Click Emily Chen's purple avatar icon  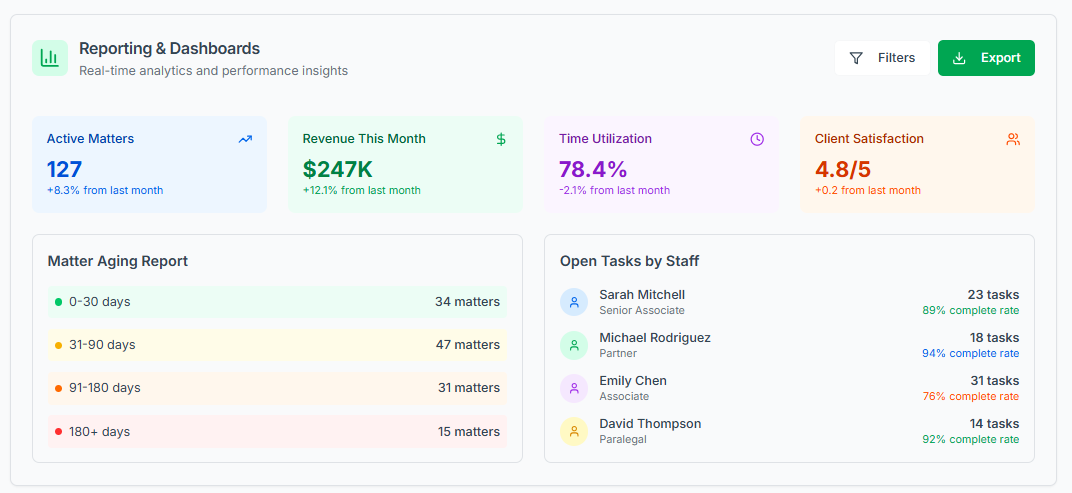pos(574,388)
